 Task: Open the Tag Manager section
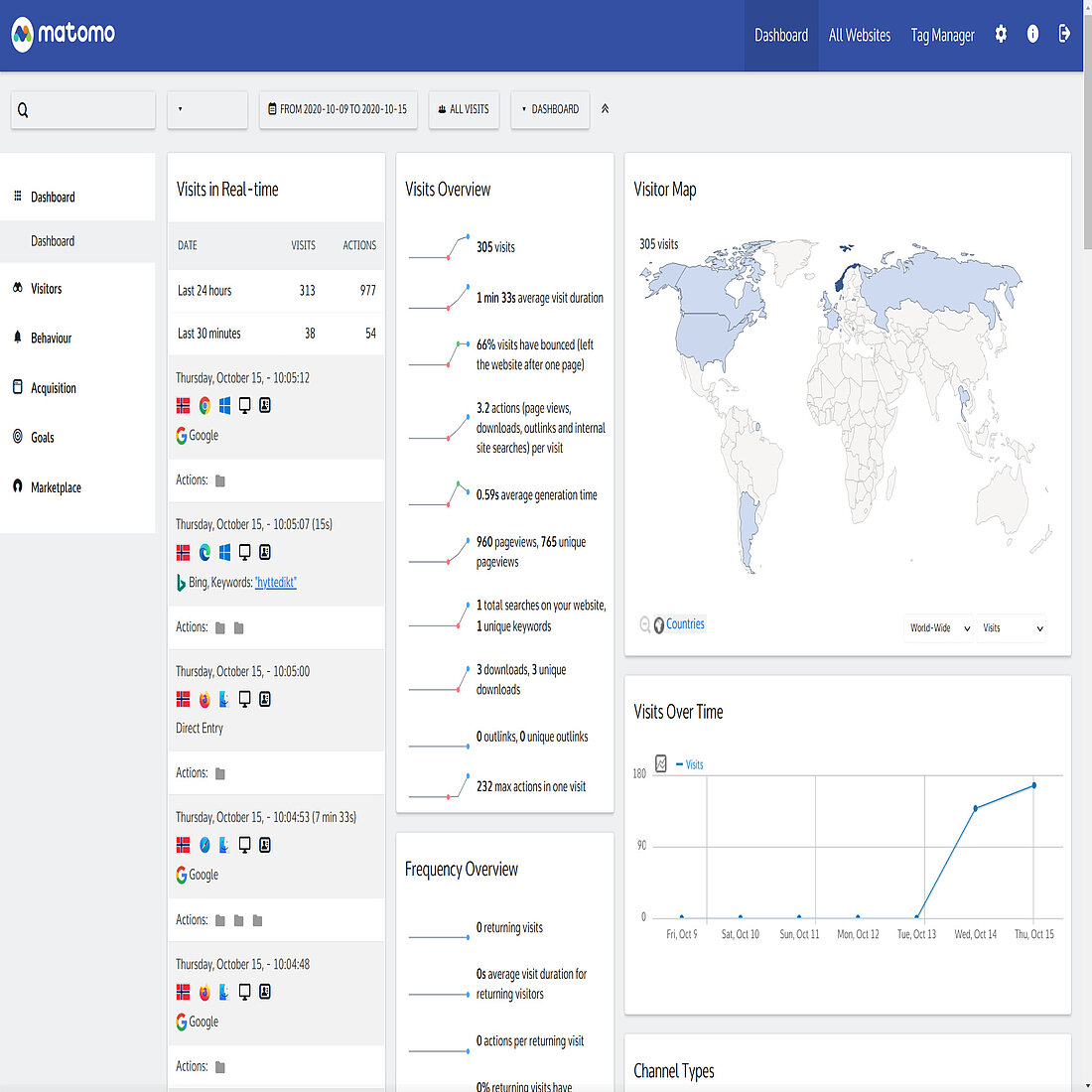tap(942, 35)
